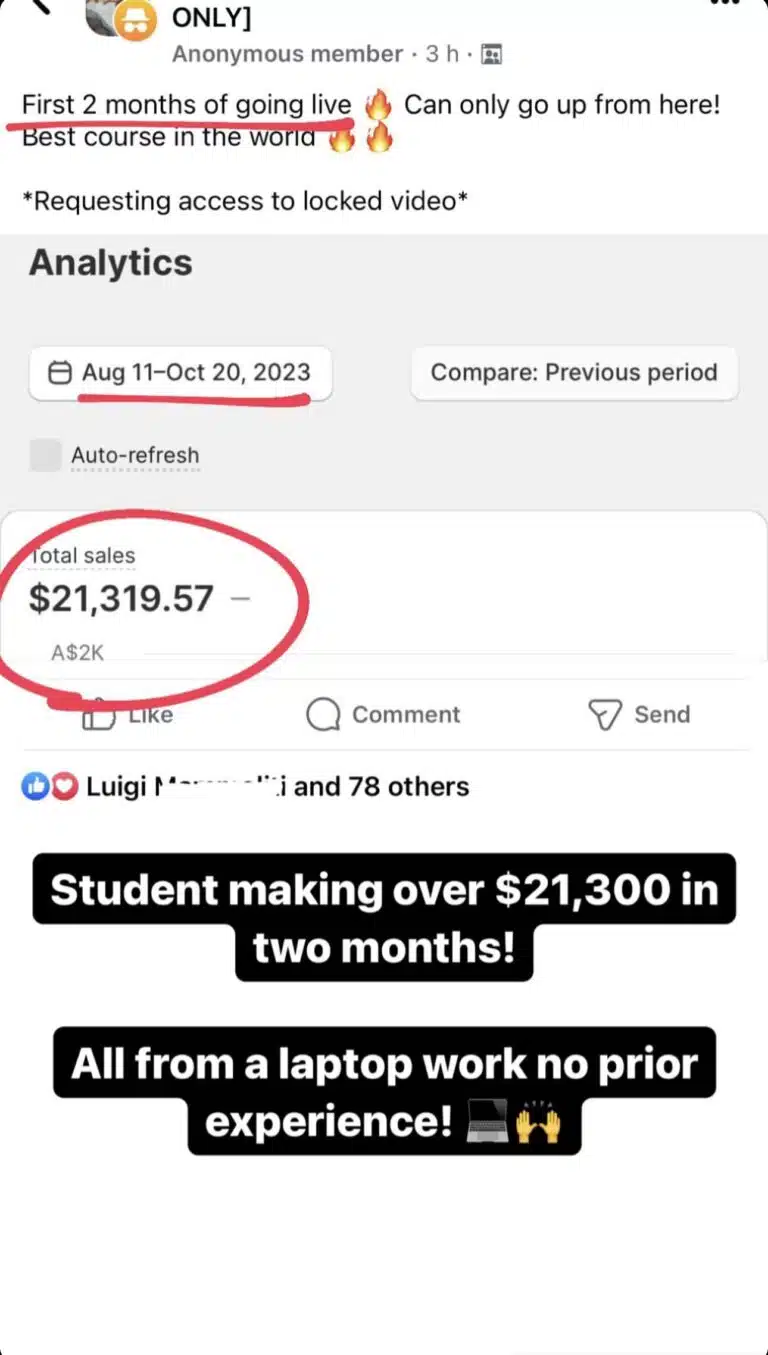Enable the Auto-refresh checkbox

pyautogui.click(x=45, y=455)
